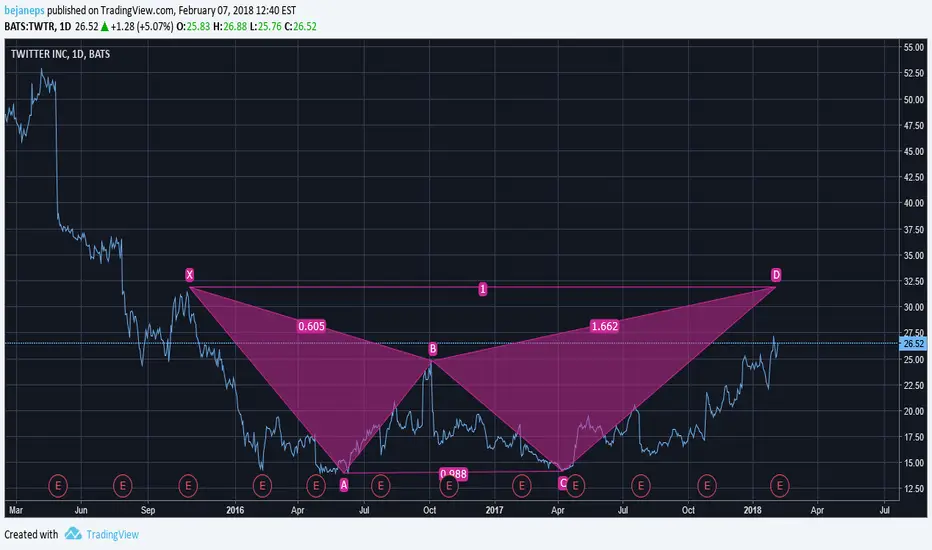The image size is (932, 550).
Task: Open the October 2015 earnings E marker
Action: [188, 486]
